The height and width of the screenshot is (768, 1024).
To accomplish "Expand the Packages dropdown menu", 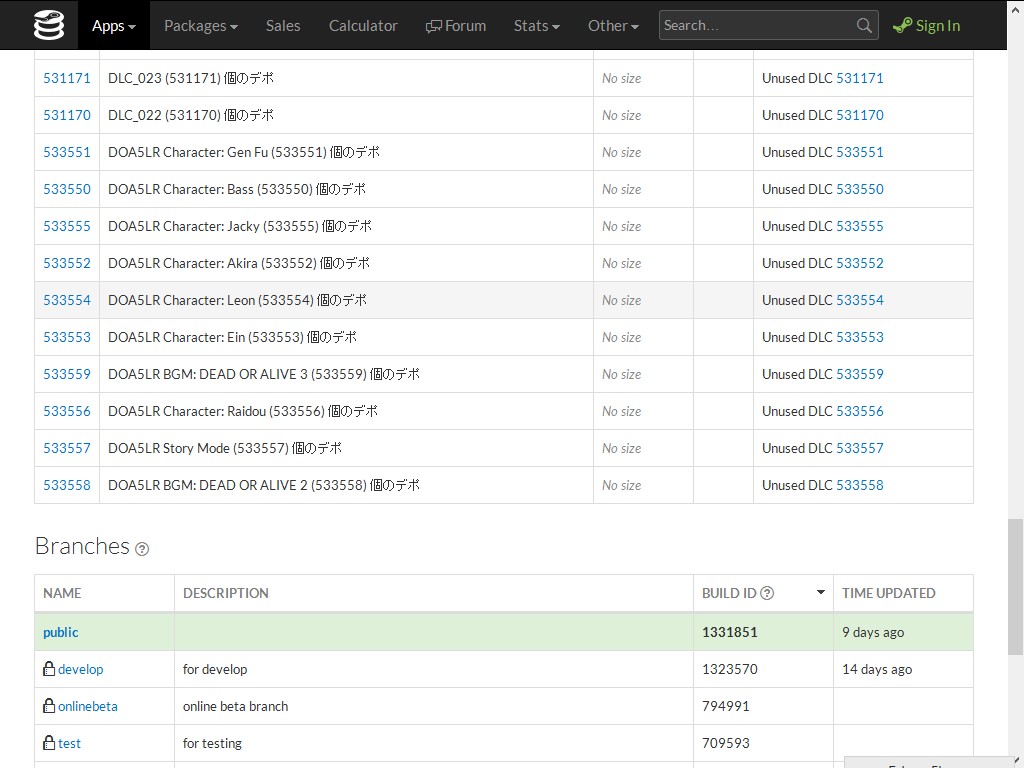I will [x=200, y=26].
